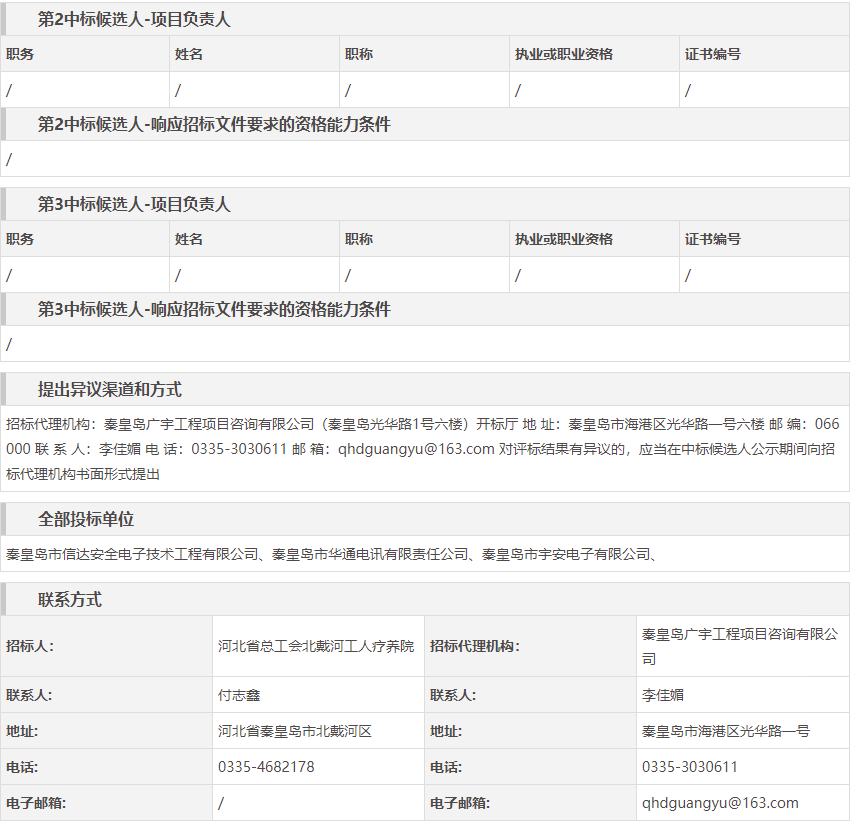The height and width of the screenshot is (824, 850).
Task: Click bidder 秦皇岛市华通电讯有限责任公司
Action: (x=371, y=554)
